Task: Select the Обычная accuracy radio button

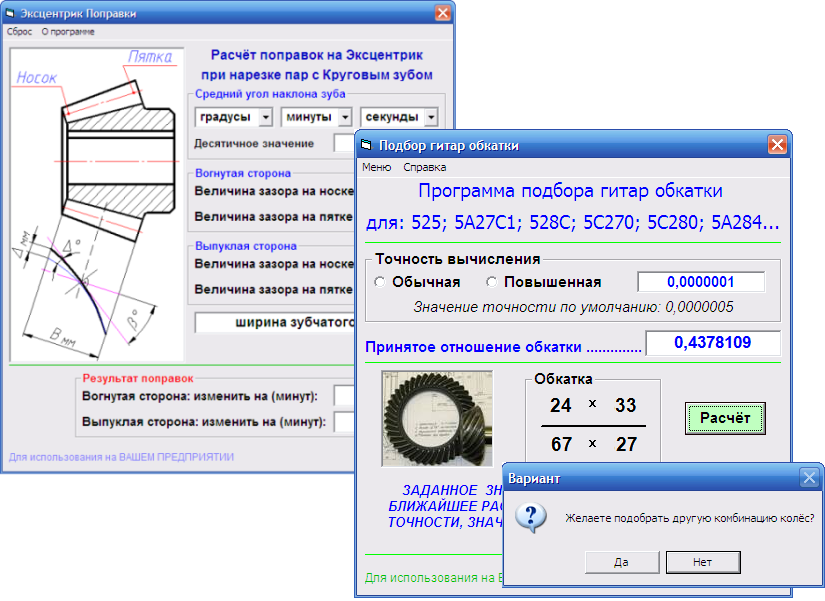Action: point(380,282)
